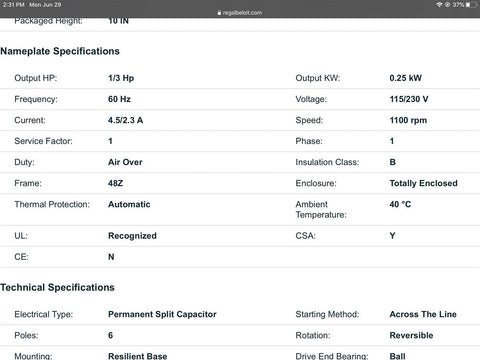This screenshot has height=360, width=480.
Task: Select the Permanent Split Capacitor value
Action: point(162,314)
